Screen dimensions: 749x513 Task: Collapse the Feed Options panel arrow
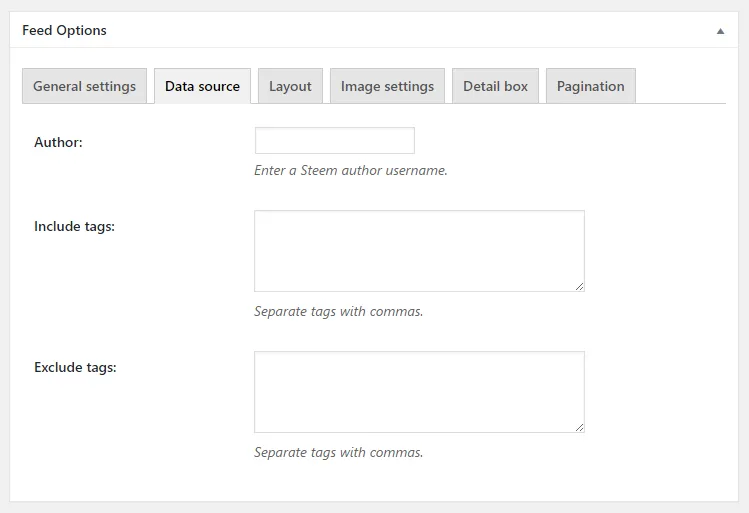coord(720,31)
